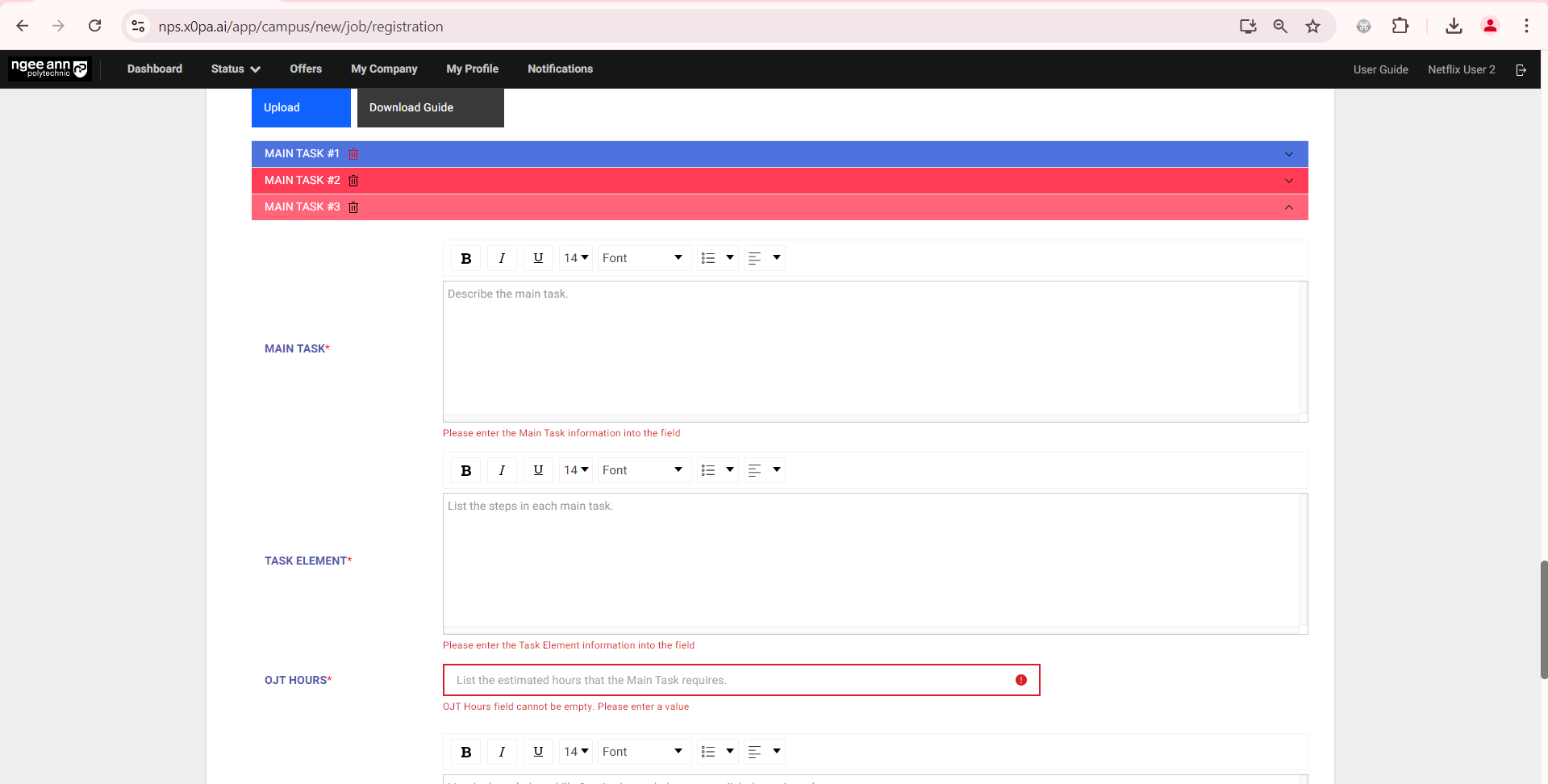Delete Main Task #2 using the trash icon
This screenshot has width=1548, height=784.
(x=353, y=180)
